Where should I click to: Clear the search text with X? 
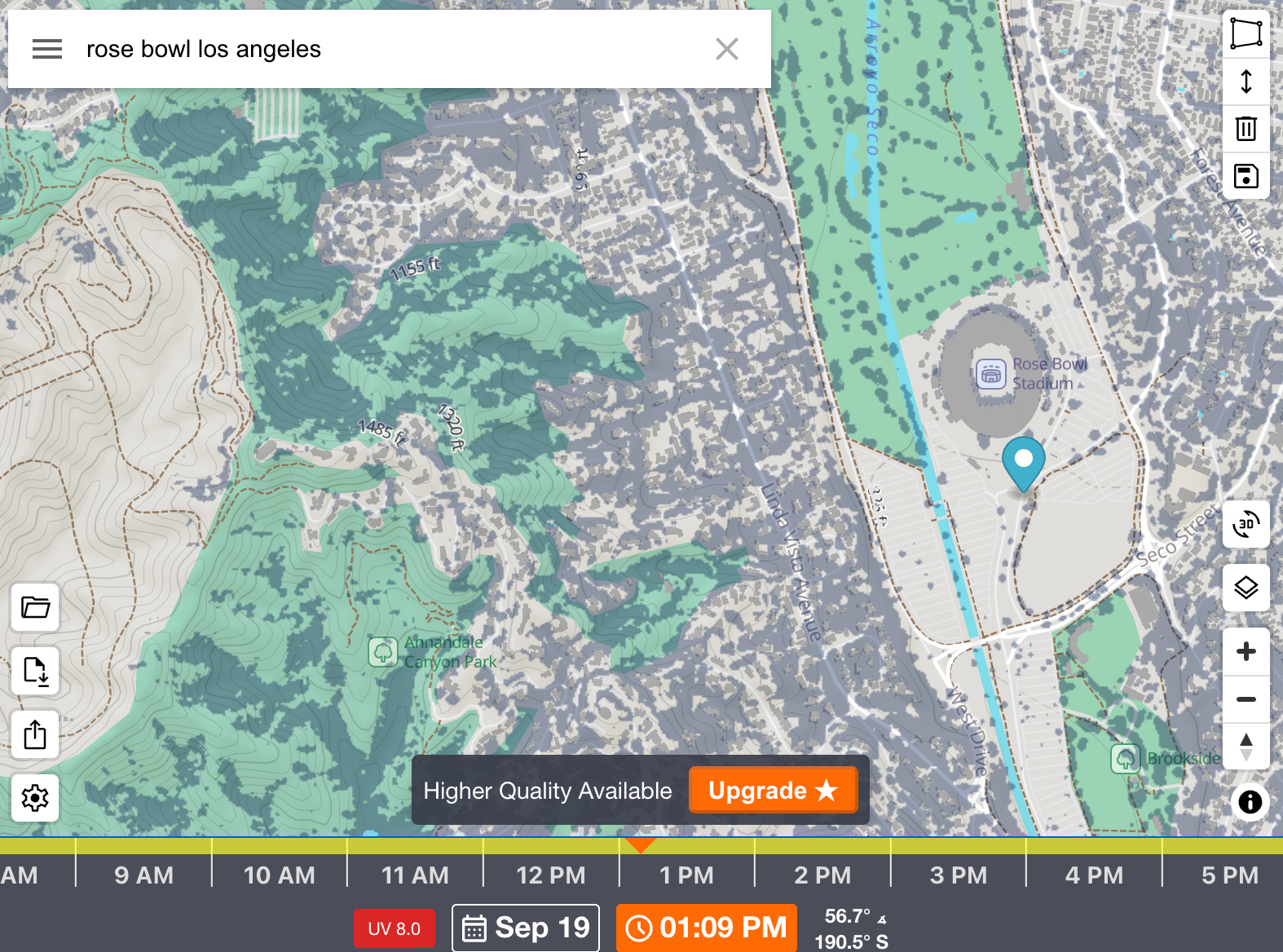point(726,50)
